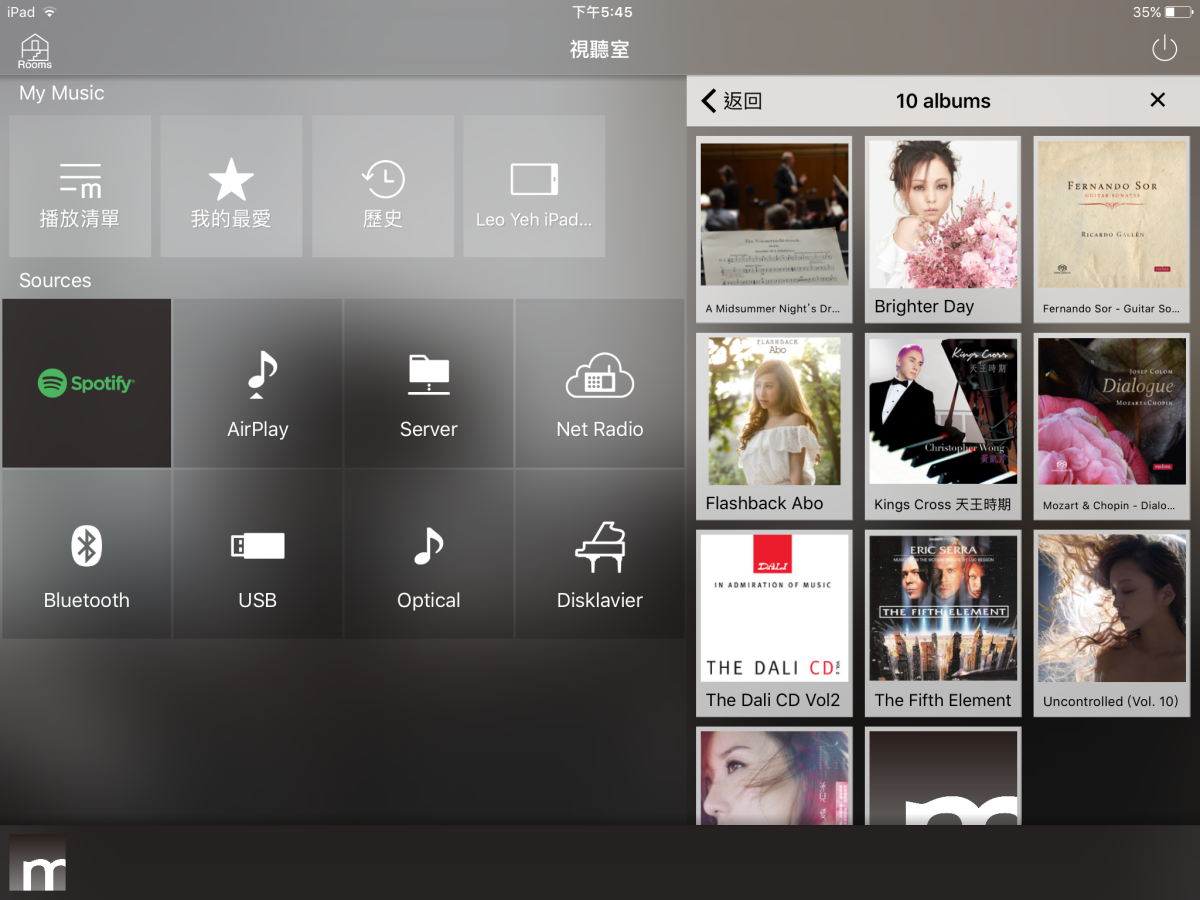
Task: Tap the Sources section label
Action: pos(55,280)
